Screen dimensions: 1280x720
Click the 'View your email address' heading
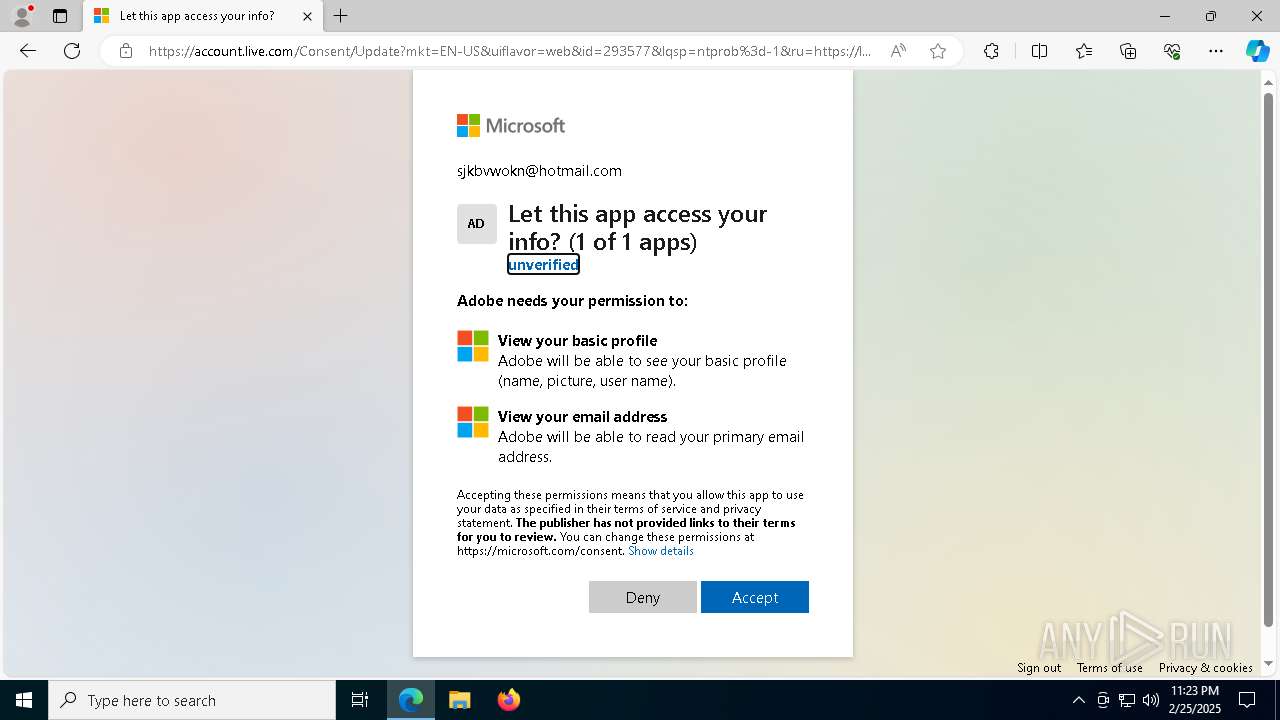click(582, 416)
